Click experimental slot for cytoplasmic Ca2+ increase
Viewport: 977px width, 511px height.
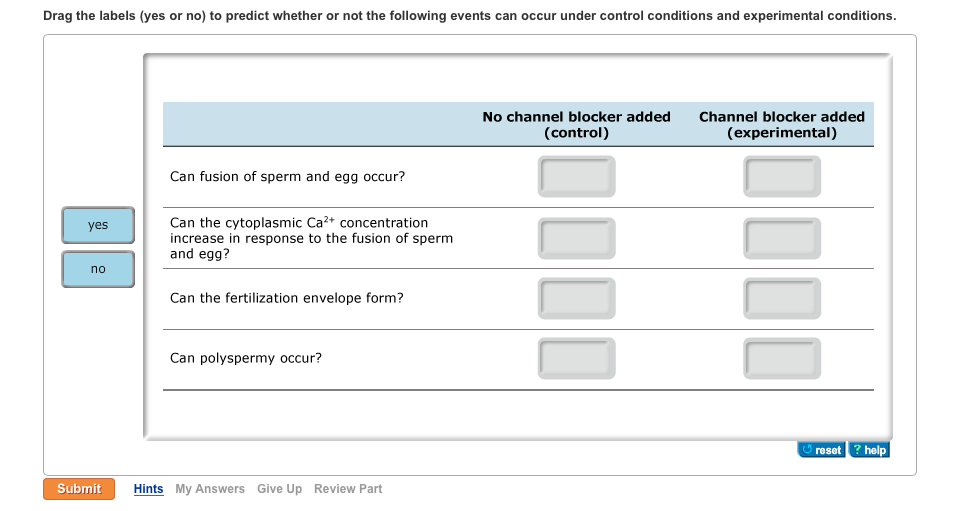(x=782, y=238)
